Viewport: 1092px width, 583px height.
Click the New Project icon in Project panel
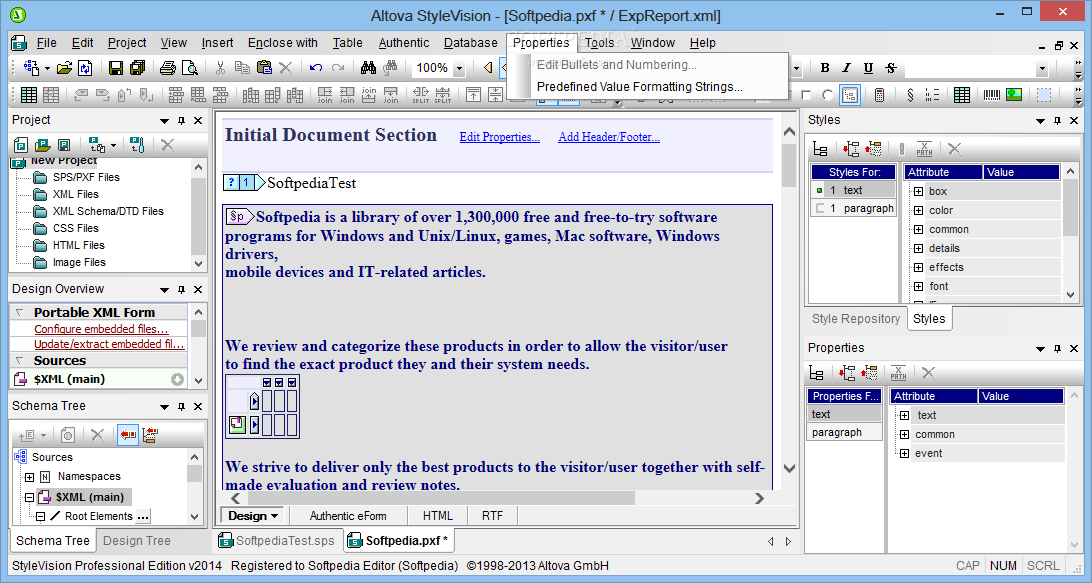coord(21,145)
